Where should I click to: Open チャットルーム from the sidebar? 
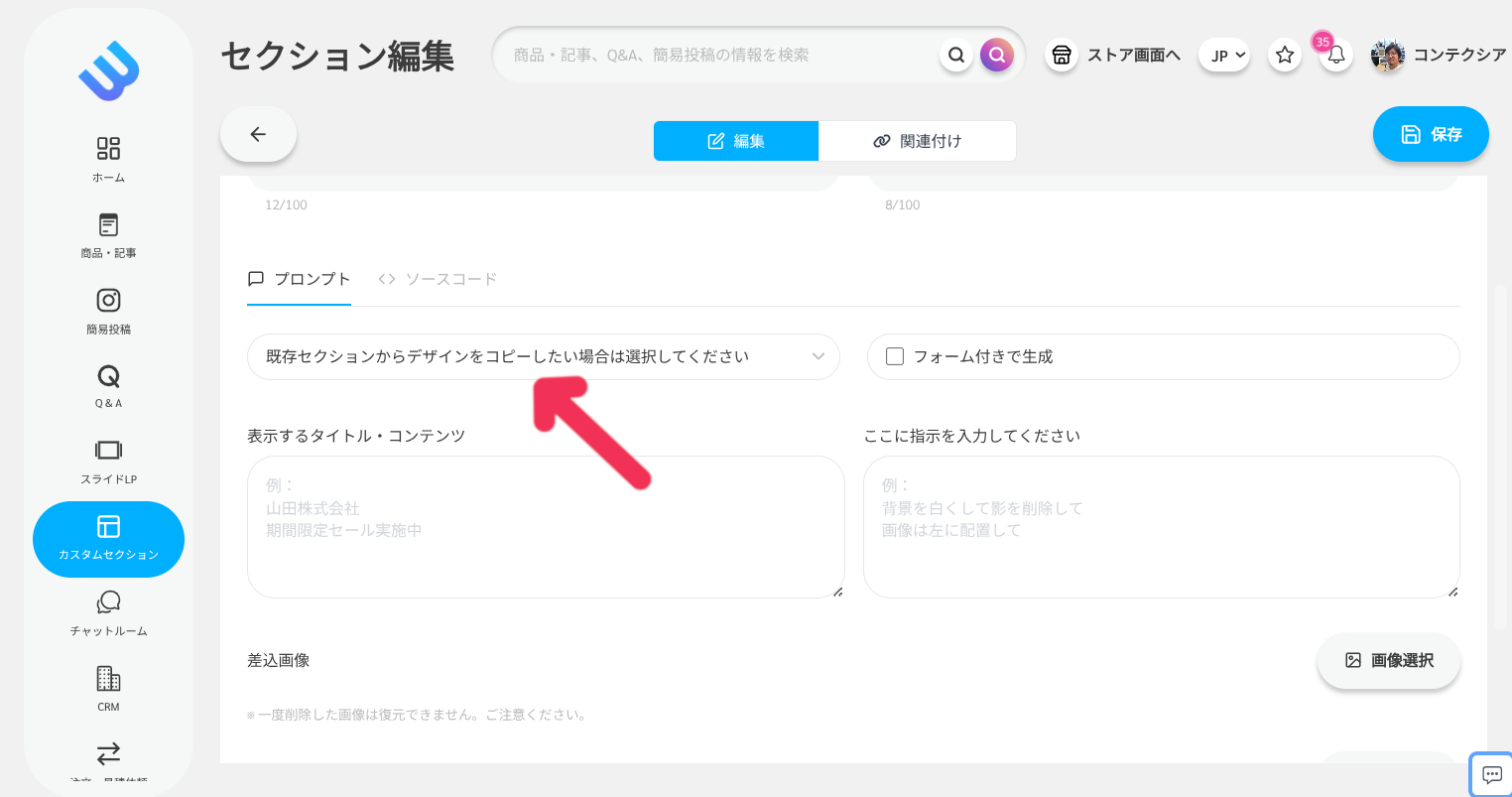coord(108,612)
